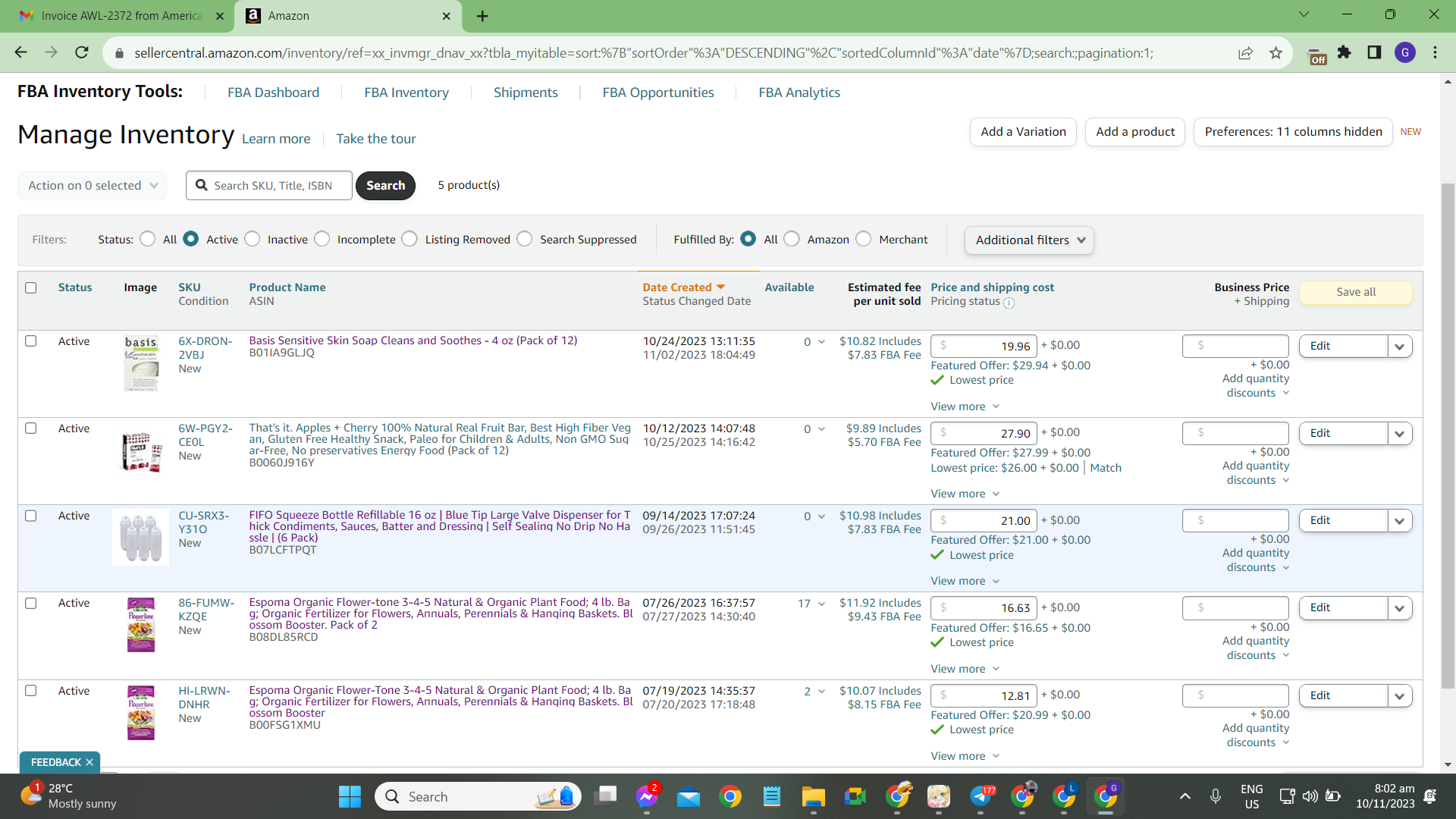Open the FBA Inventory tab
The image size is (1456, 819).
[406, 93]
